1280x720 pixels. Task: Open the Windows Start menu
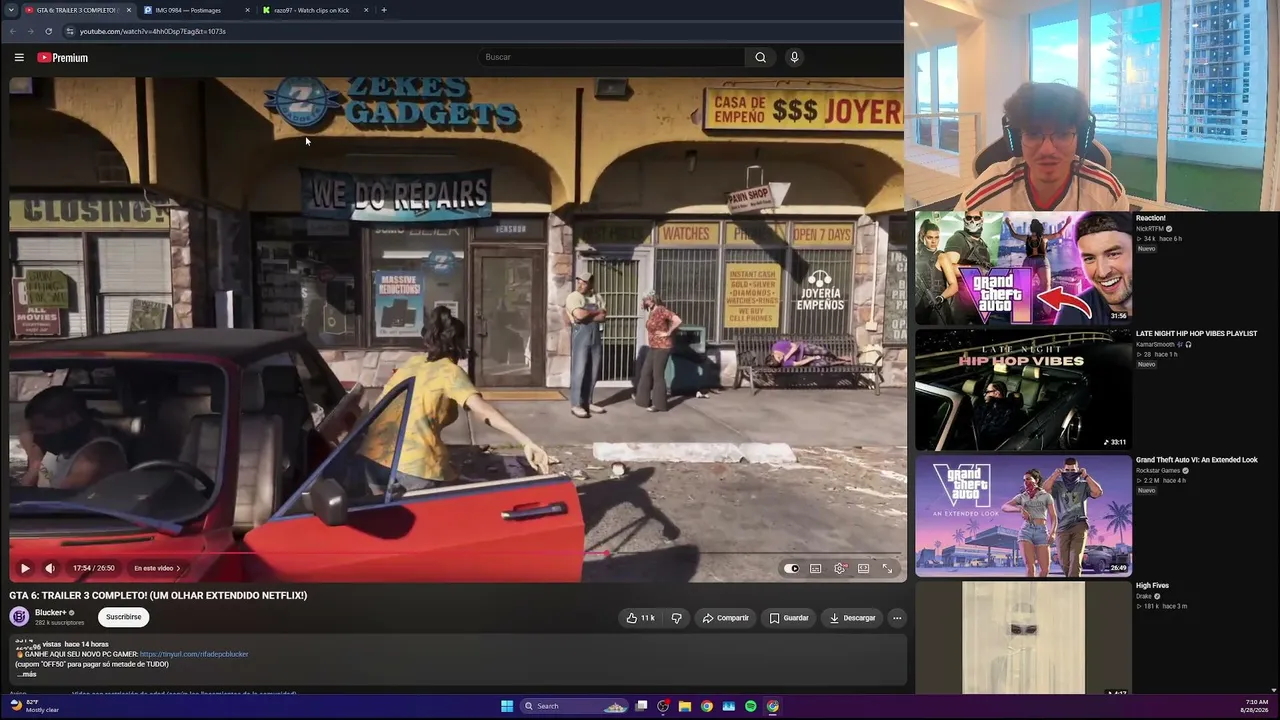click(507, 706)
